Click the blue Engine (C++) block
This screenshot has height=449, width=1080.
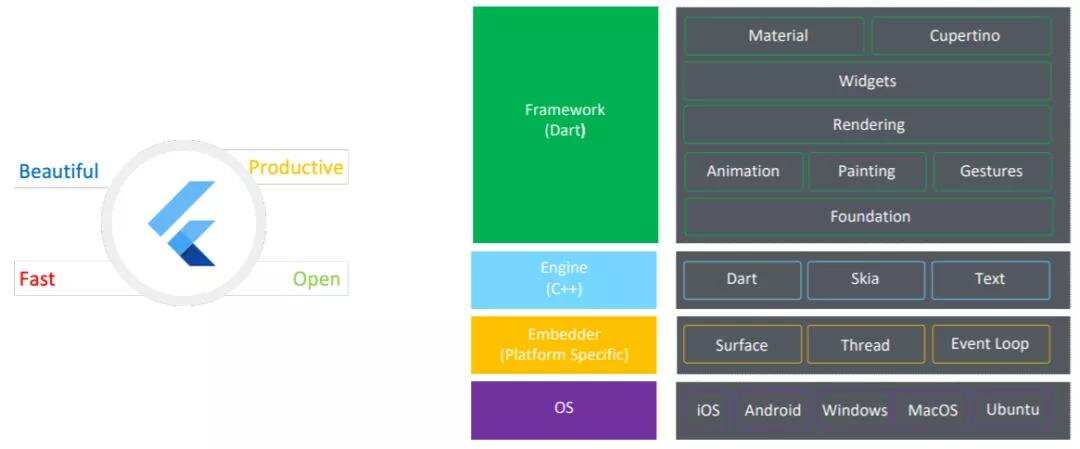pos(564,279)
